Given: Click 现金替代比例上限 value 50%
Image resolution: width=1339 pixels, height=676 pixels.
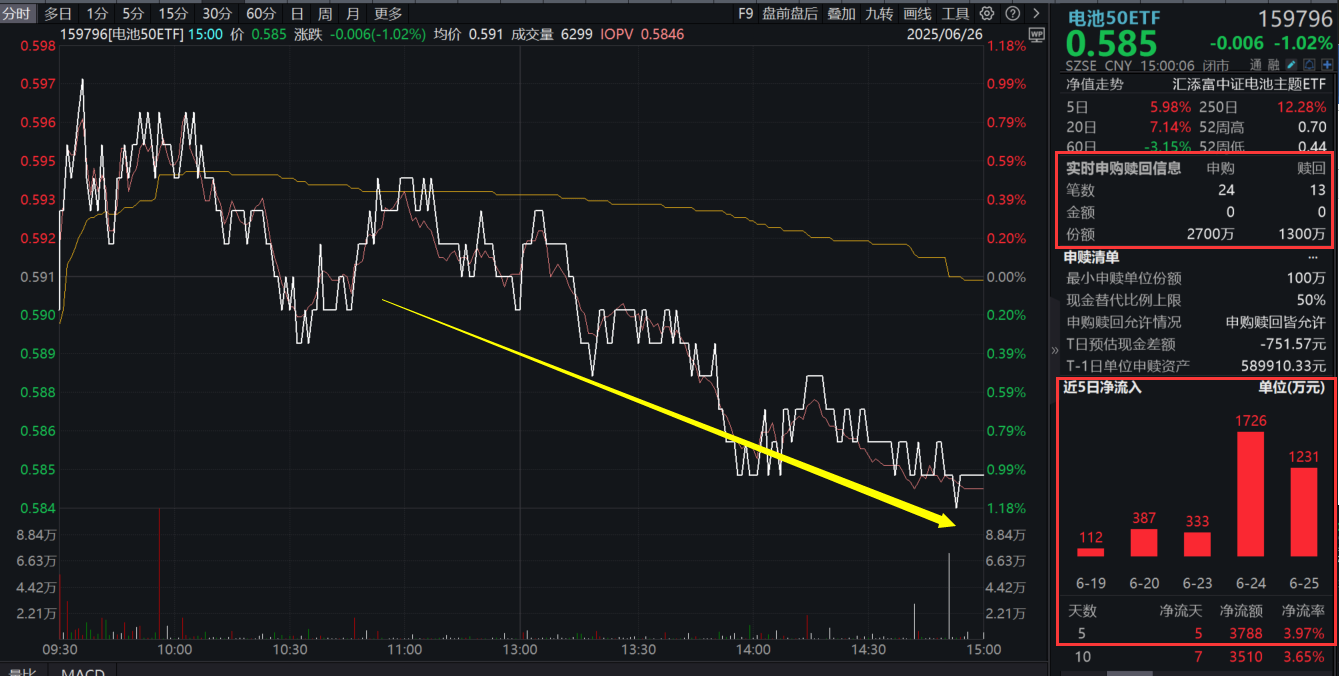Looking at the screenshot, I should tap(1311, 300).
